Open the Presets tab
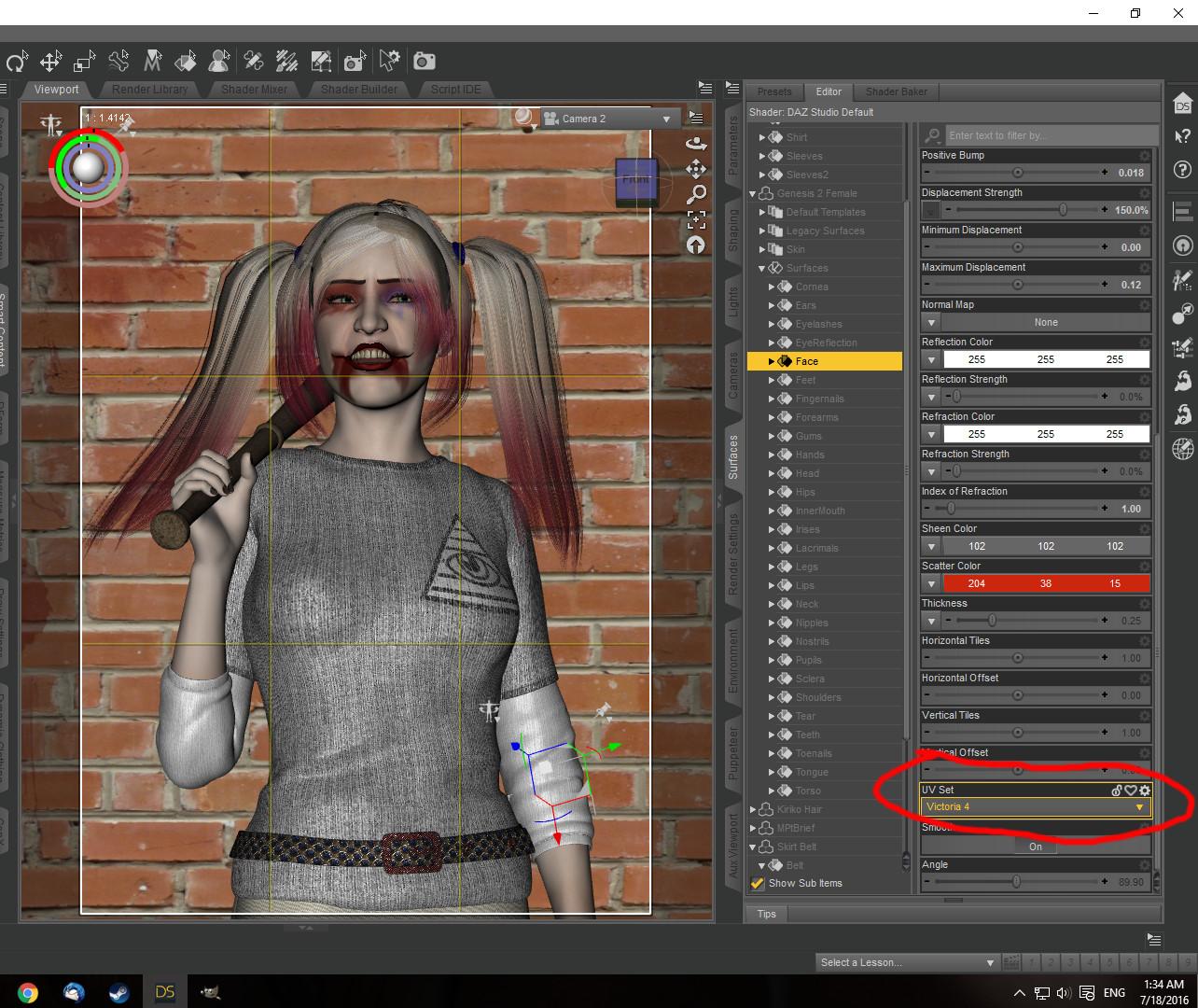1198x1008 pixels. point(774,91)
